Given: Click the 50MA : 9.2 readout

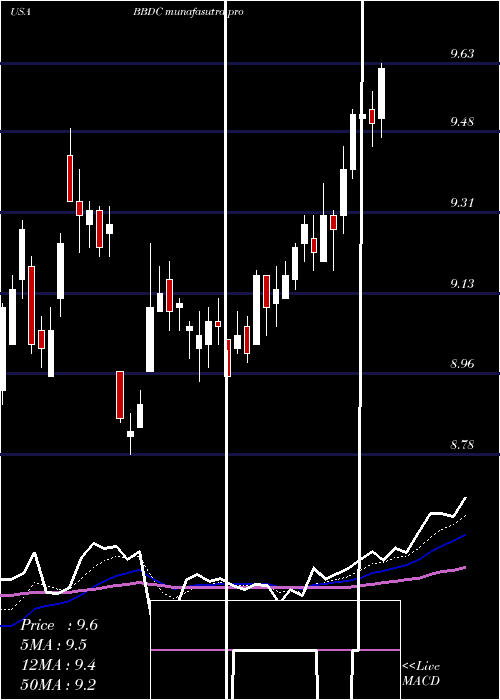Looking at the screenshot, I should [x=58, y=684].
